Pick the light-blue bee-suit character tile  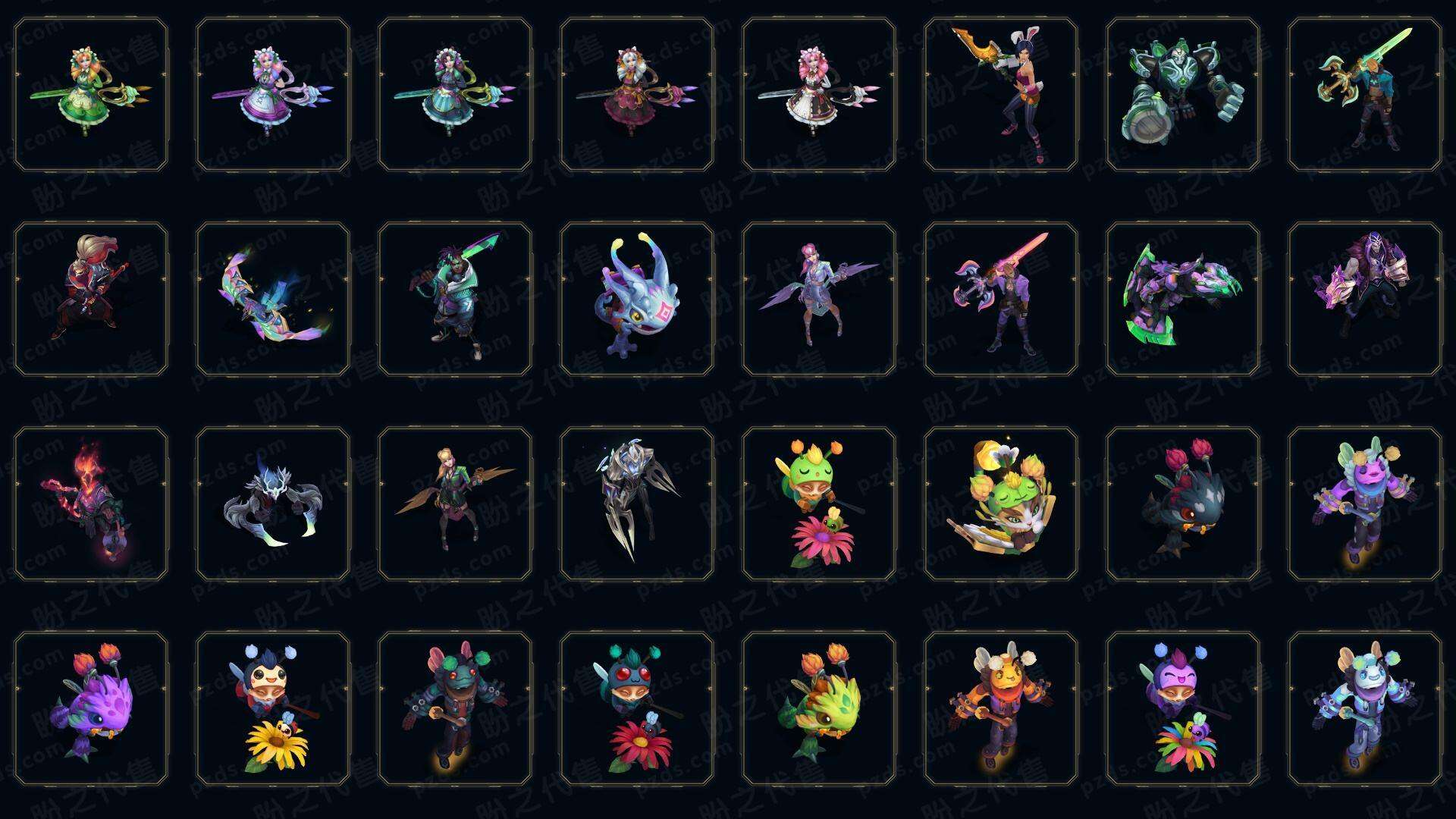pyautogui.click(x=1365, y=709)
